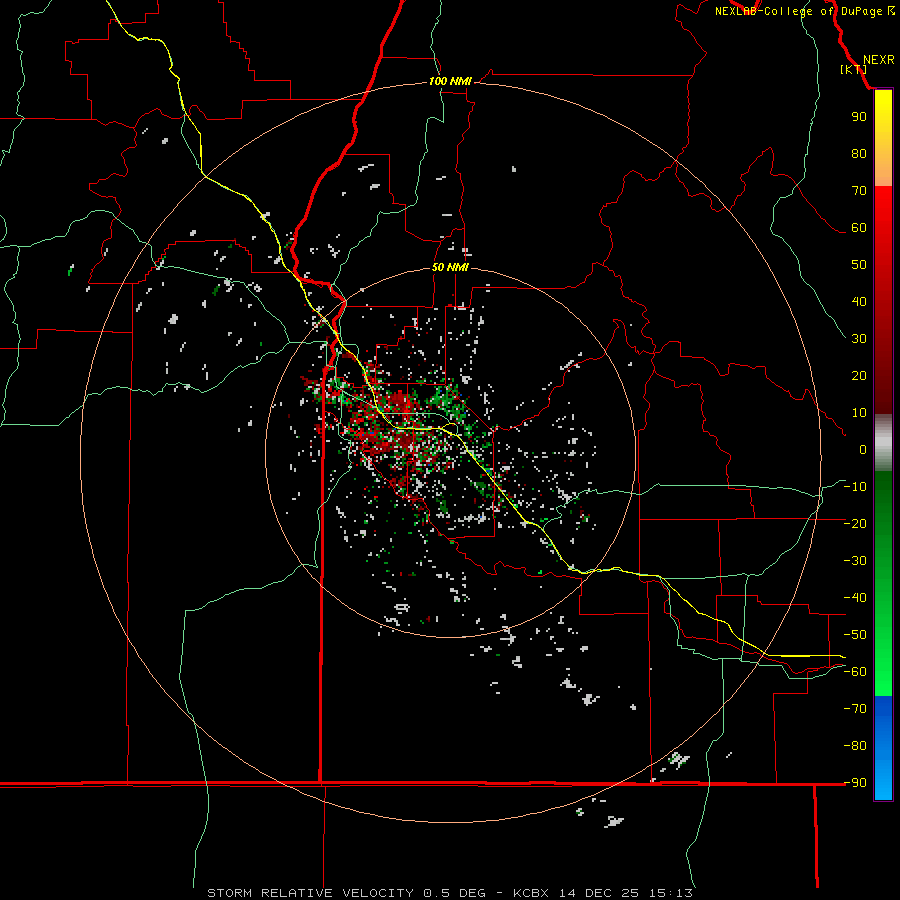Click the 30 value on velocity scale
The height and width of the screenshot is (900, 900).
pyautogui.click(x=859, y=339)
